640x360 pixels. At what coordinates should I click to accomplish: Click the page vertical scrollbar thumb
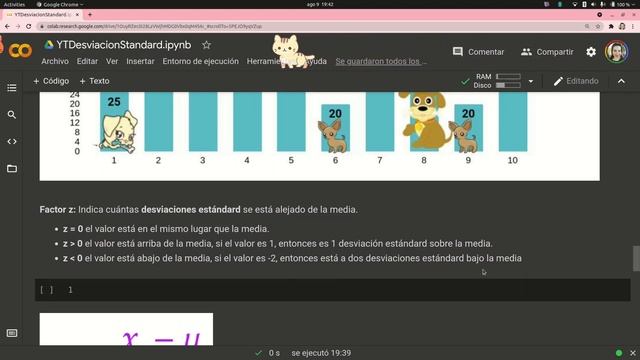point(636,258)
